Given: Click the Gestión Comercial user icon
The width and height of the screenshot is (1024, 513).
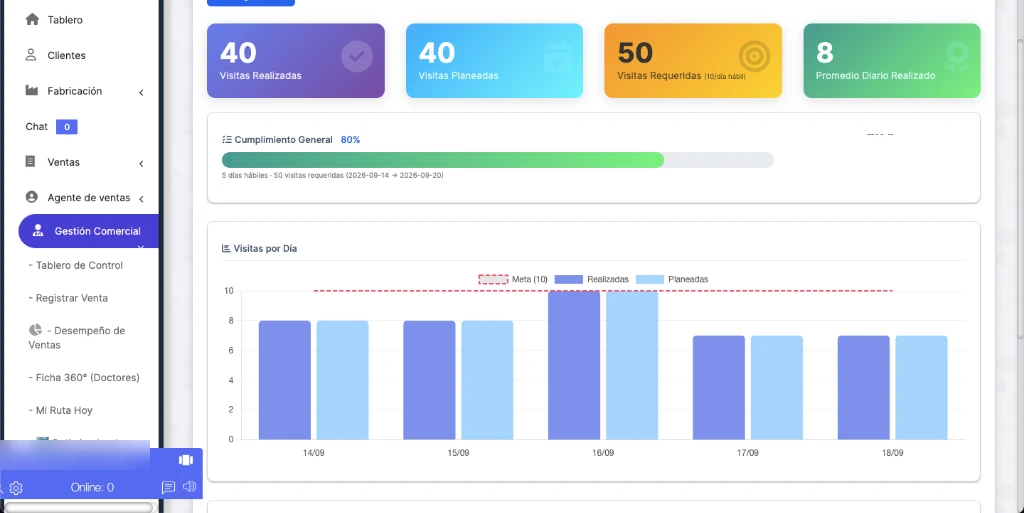Looking at the screenshot, I should pyautogui.click(x=38, y=230).
